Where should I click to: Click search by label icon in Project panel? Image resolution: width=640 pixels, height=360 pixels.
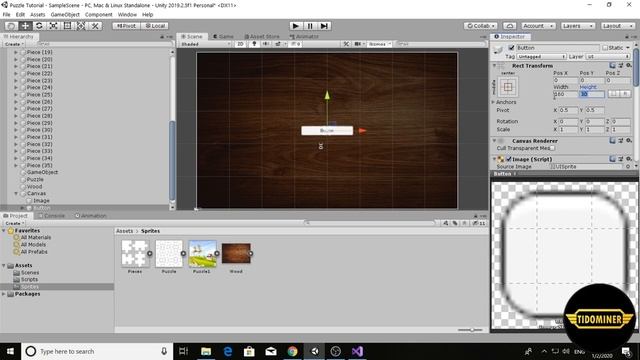pyautogui.click(x=455, y=223)
